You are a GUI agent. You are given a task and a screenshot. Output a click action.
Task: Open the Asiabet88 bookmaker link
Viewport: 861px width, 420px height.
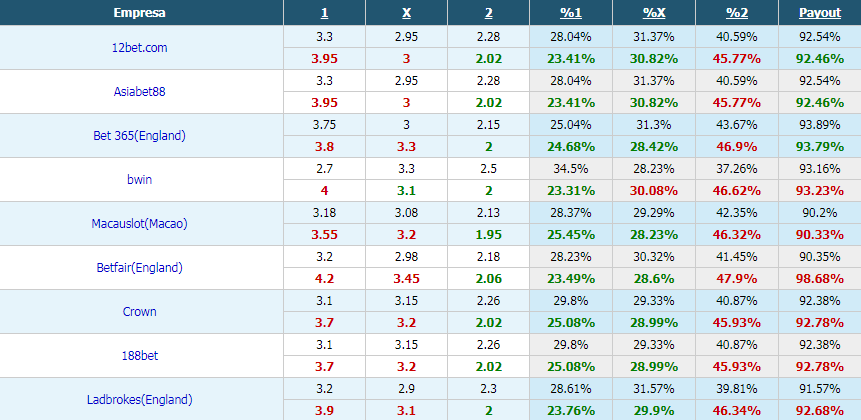click(139, 92)
